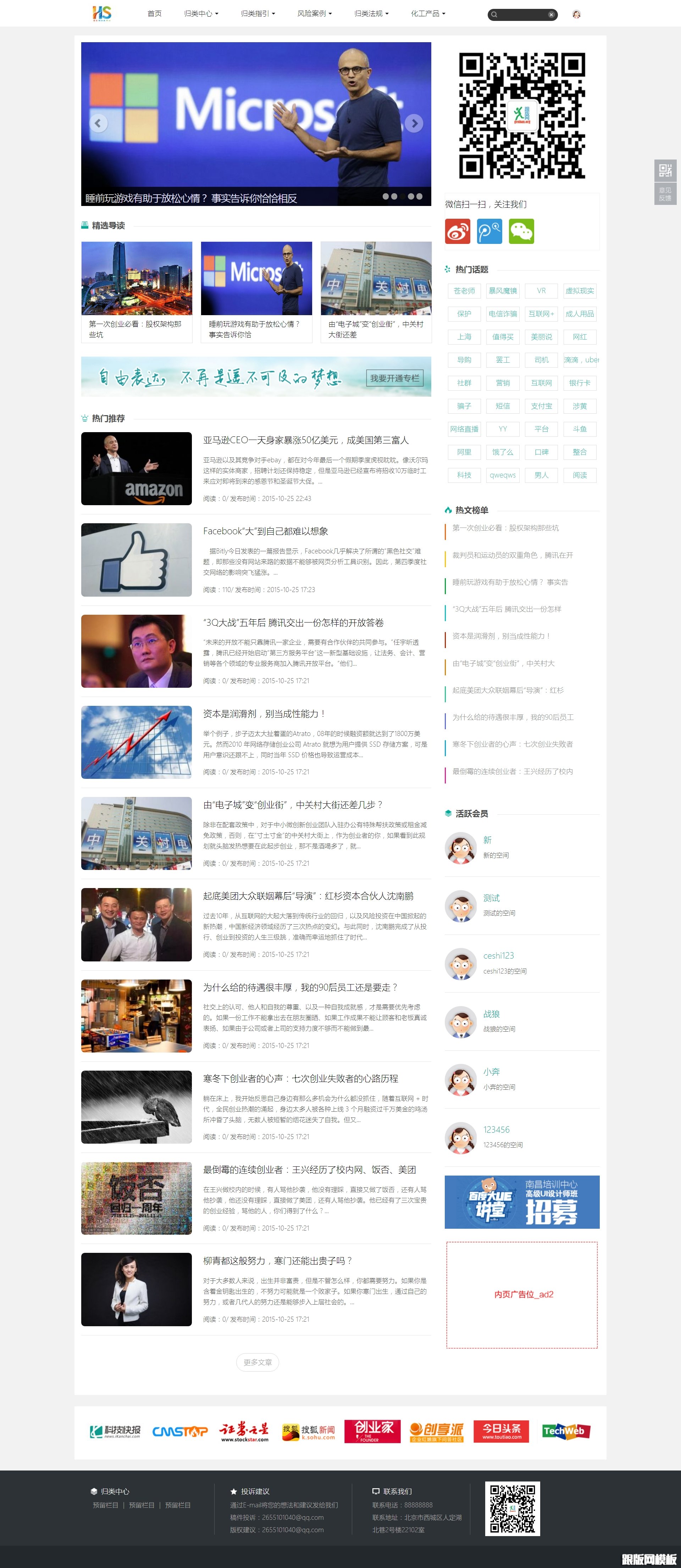
Task: Click inside the search input field
Action: pyautogui.click(x=521, y=15)
